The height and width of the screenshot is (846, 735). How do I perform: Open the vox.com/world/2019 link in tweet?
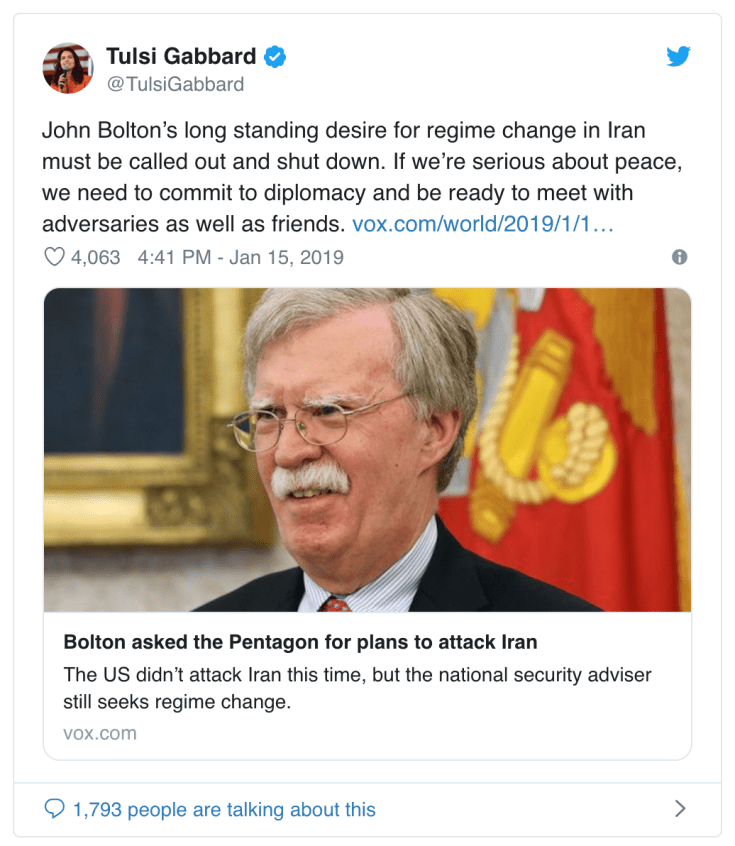pos(483,224)
